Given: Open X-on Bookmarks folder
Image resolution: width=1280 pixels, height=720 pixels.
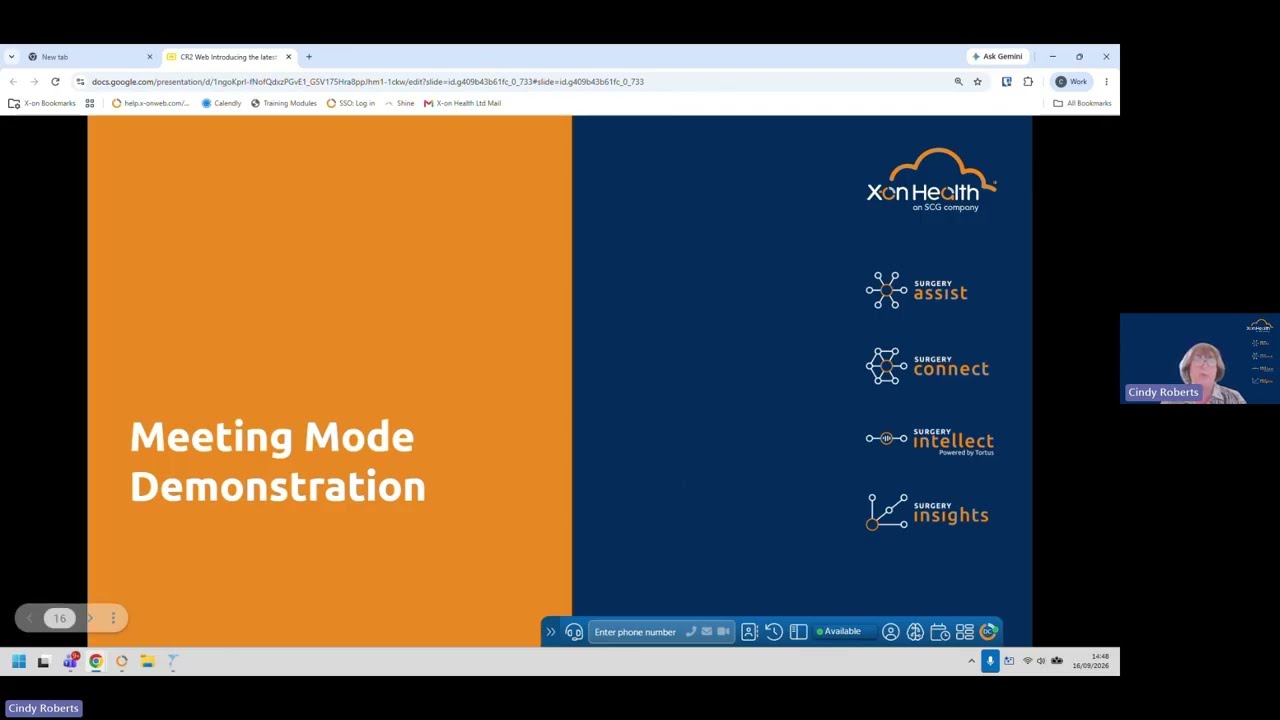Looking at the screenshot, I should pos(42,103).
